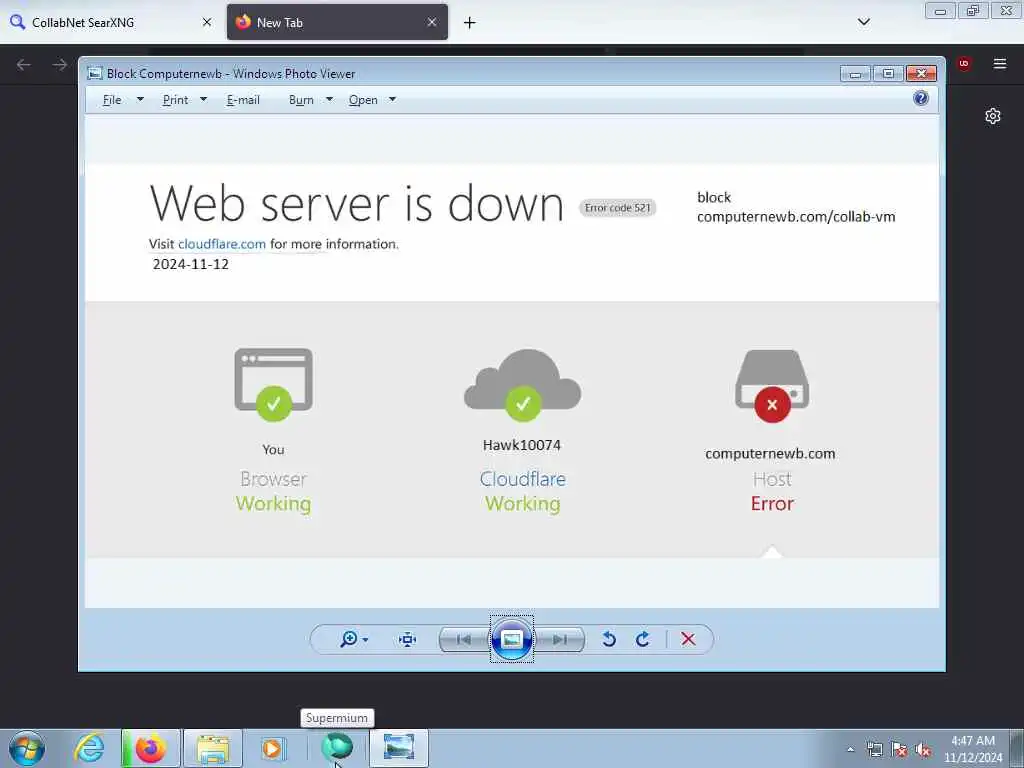Maximize the Photo Viewer window

click(888, 73)
